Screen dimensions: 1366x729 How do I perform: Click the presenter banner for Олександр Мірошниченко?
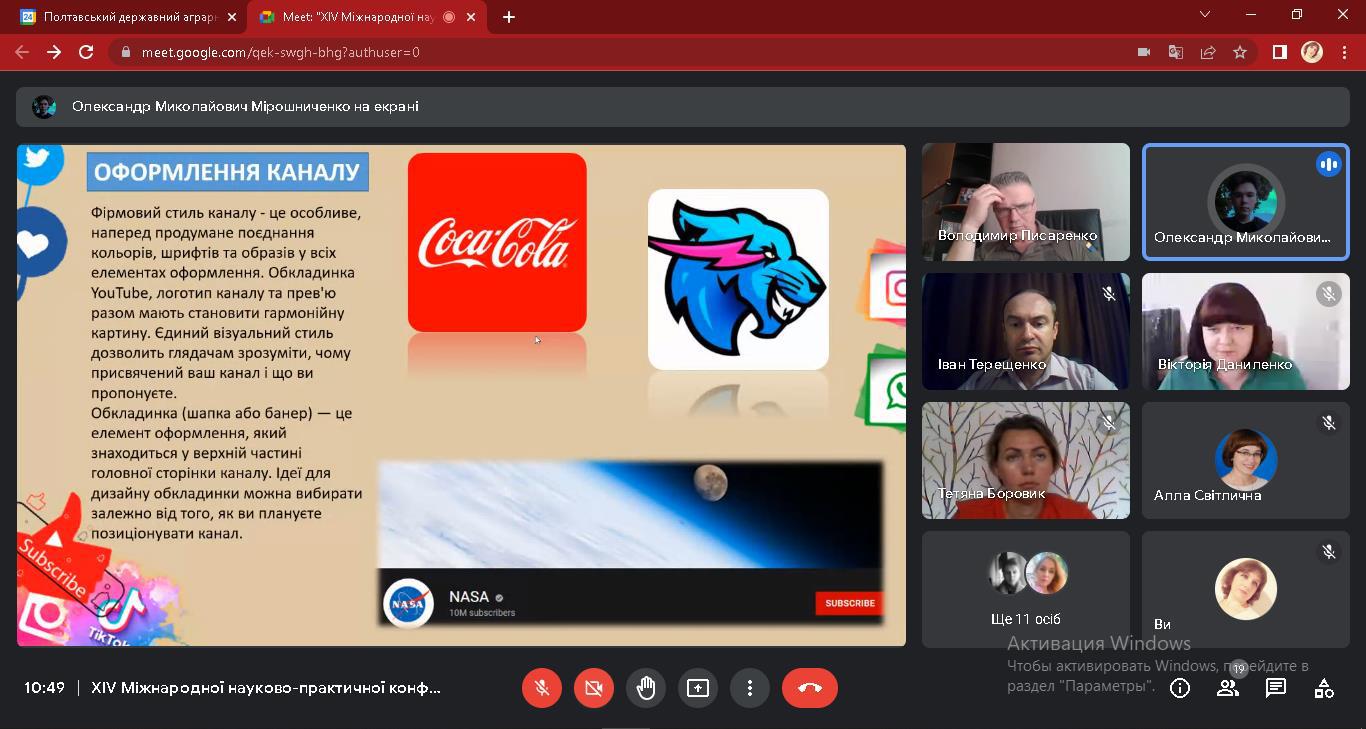683,107
